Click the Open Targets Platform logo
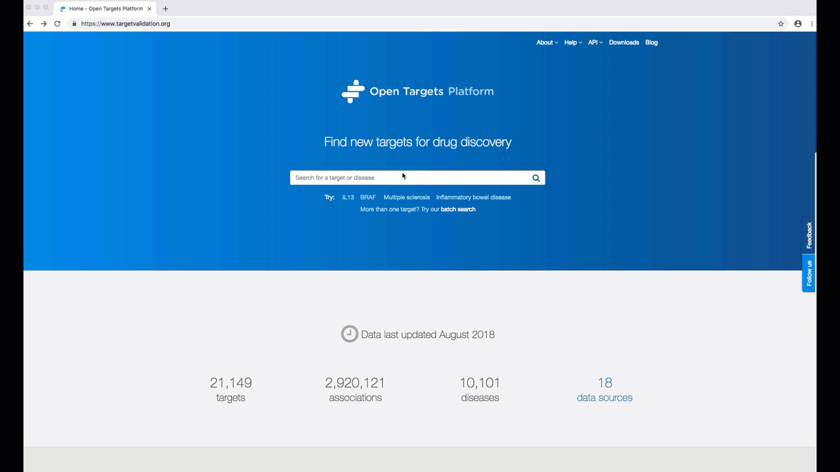The height and width of the screenshot is (472, 840). click(417, 92)
